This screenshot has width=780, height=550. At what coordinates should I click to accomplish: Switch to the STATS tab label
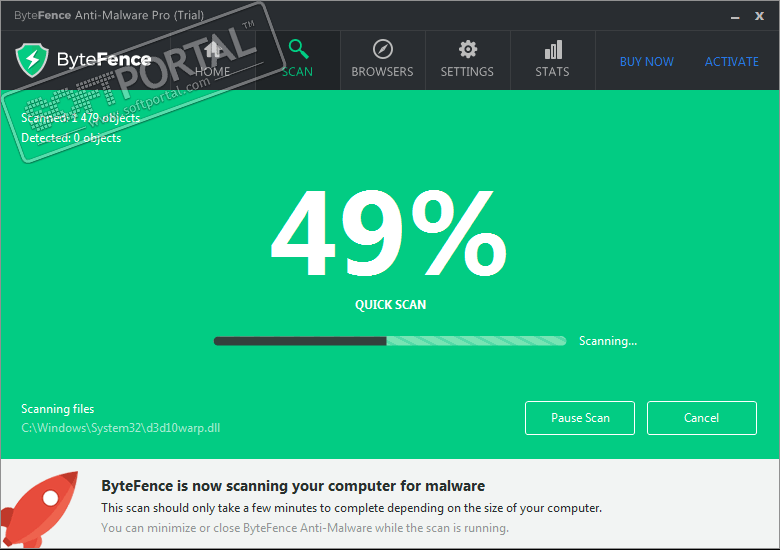pyautogui.click(x=552, y=72)
